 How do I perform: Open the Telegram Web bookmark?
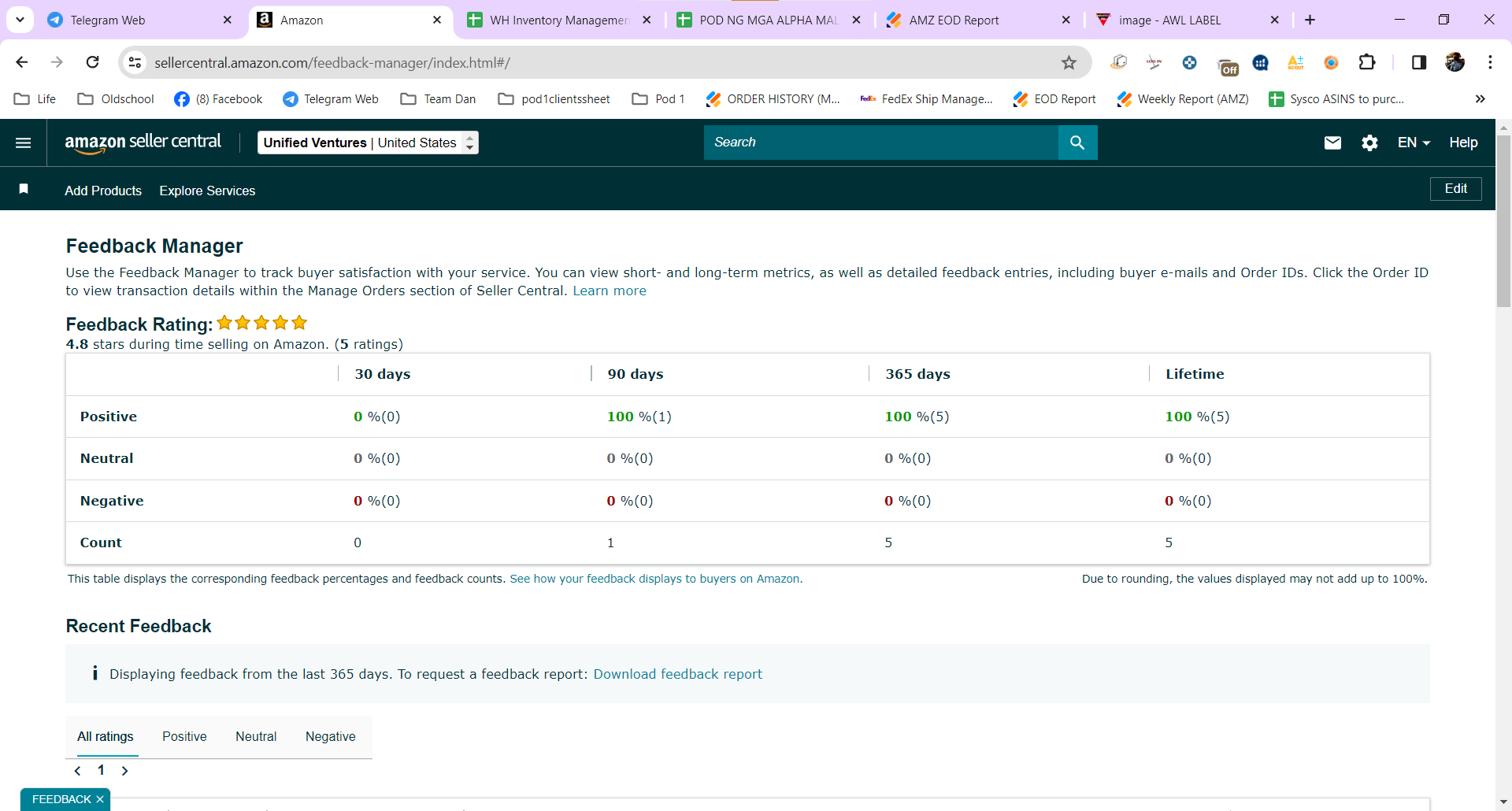click(x=331, y=98)
